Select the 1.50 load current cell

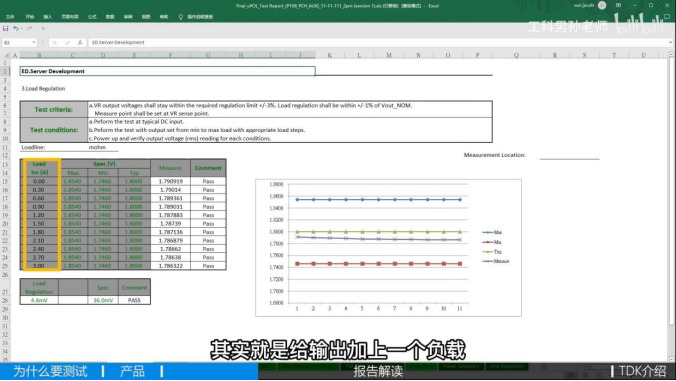[x=39, y=224]
